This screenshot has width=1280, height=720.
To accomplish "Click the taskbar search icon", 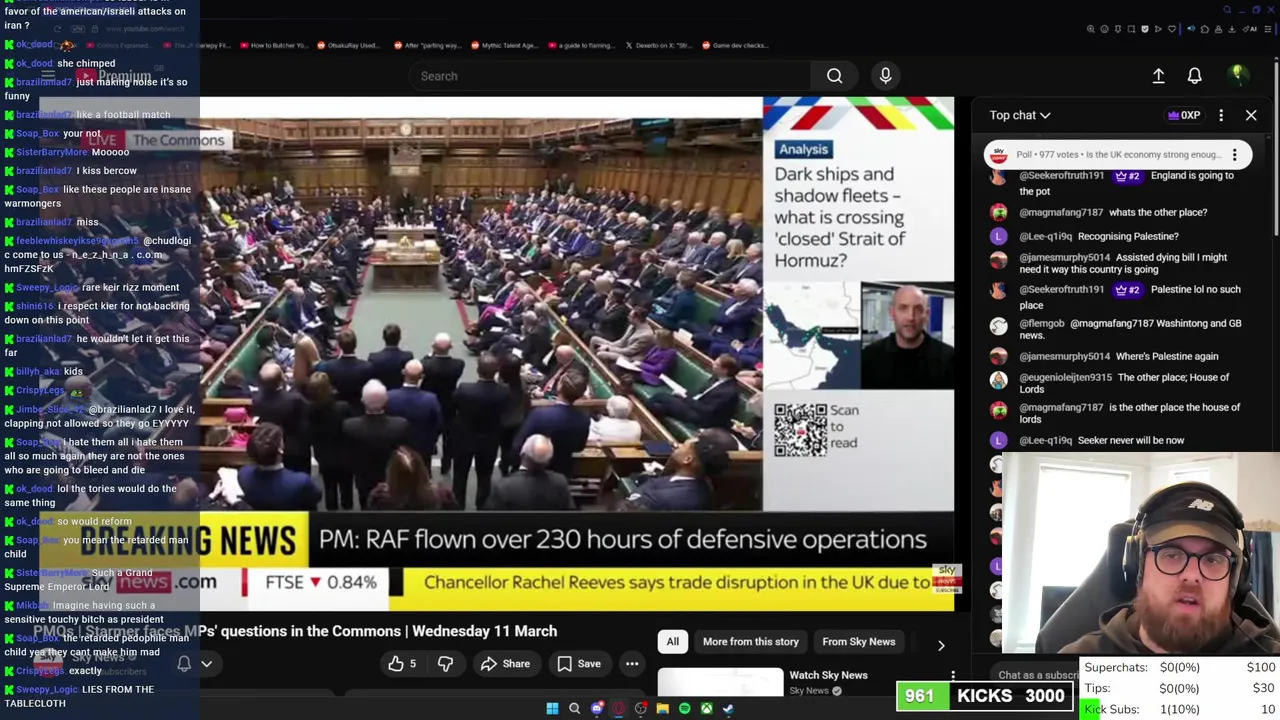I will [x=574, y=709].
